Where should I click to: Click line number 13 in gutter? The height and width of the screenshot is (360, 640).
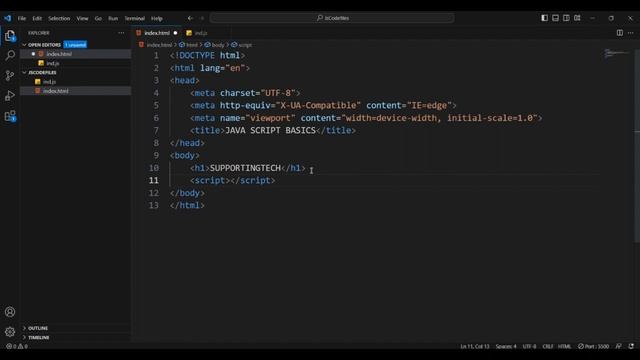153,205
